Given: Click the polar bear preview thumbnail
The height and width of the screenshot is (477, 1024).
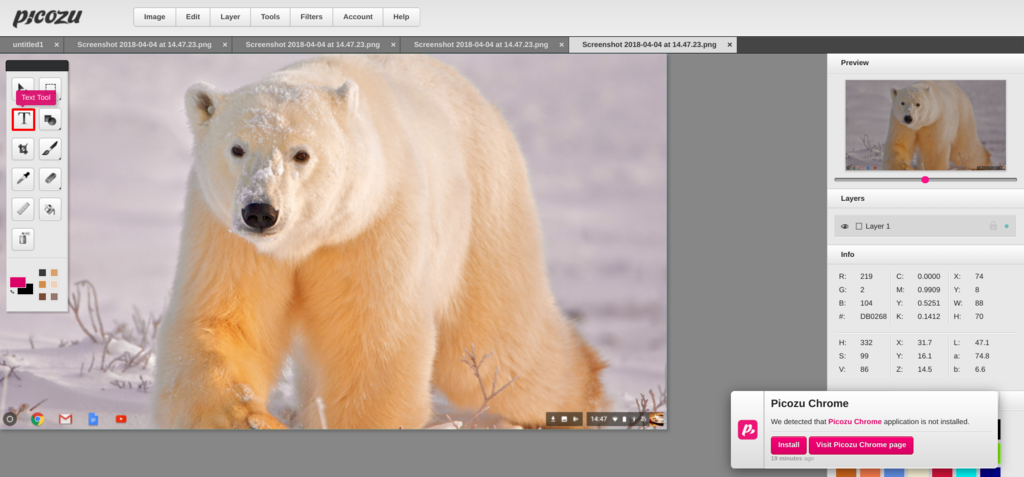Looking at the screenshot, I should (925, 125).
